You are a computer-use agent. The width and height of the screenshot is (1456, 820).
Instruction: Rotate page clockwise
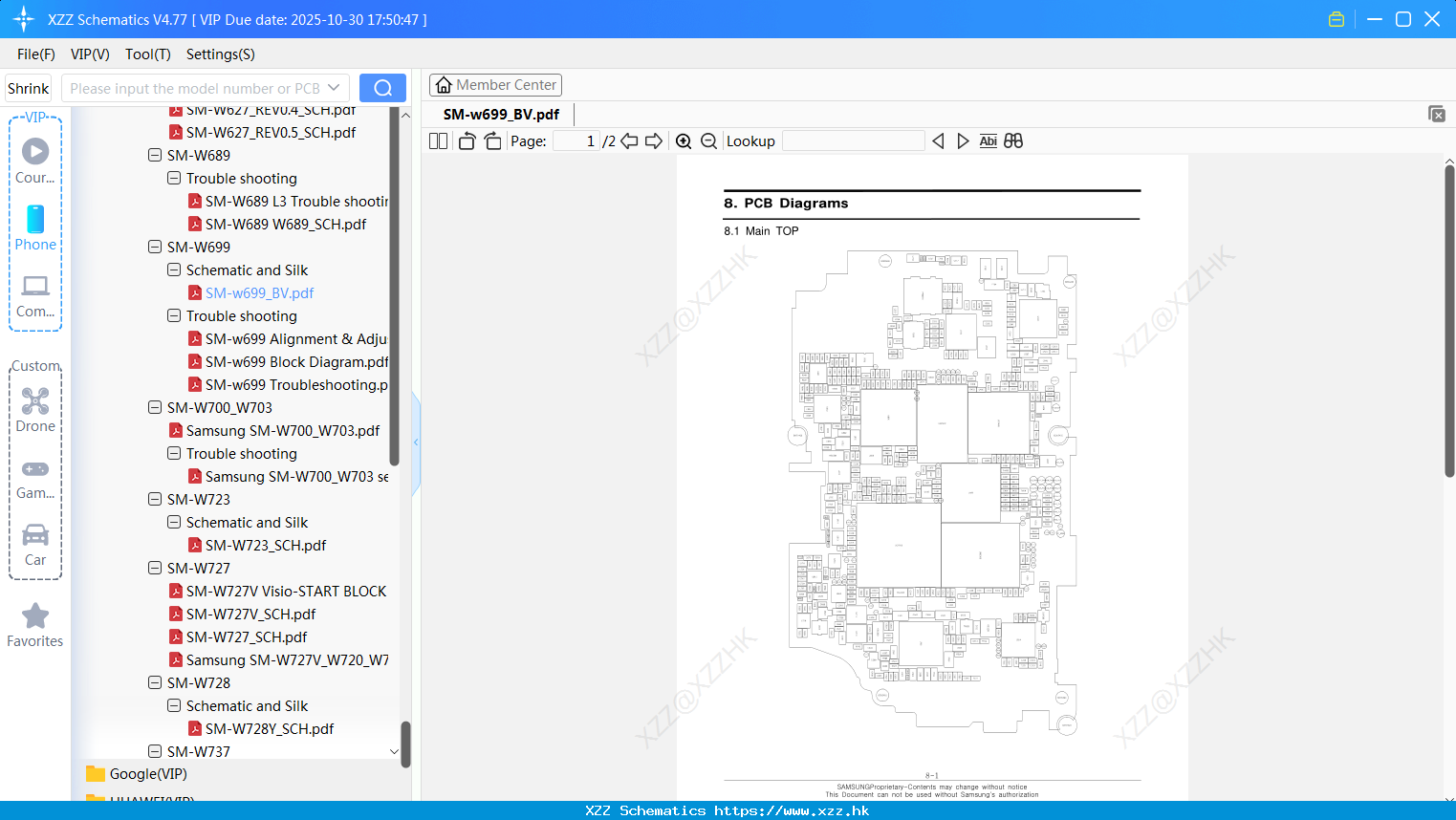tap(492, 140)
